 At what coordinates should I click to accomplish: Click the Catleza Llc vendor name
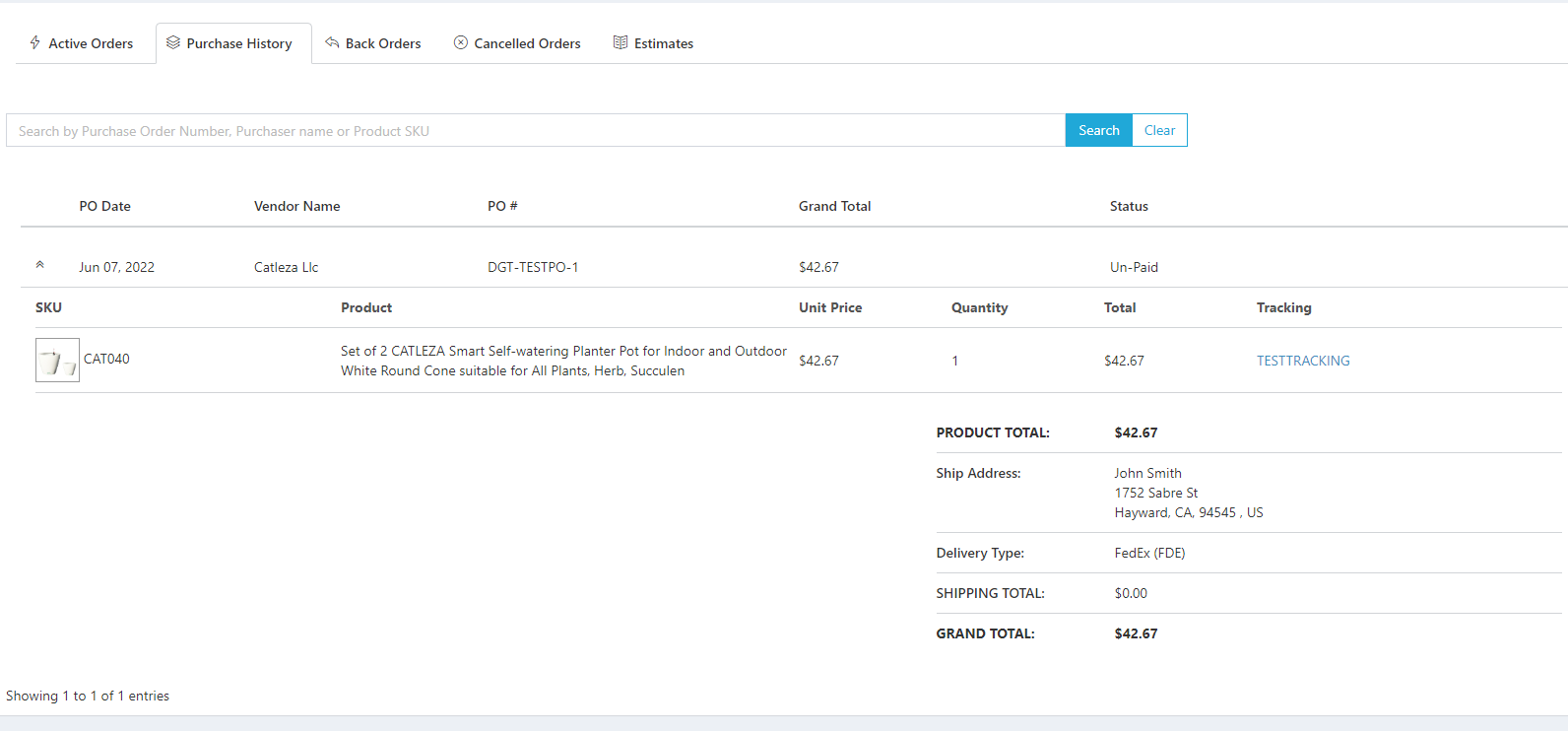pyautogui.click(x=286, y=267)
